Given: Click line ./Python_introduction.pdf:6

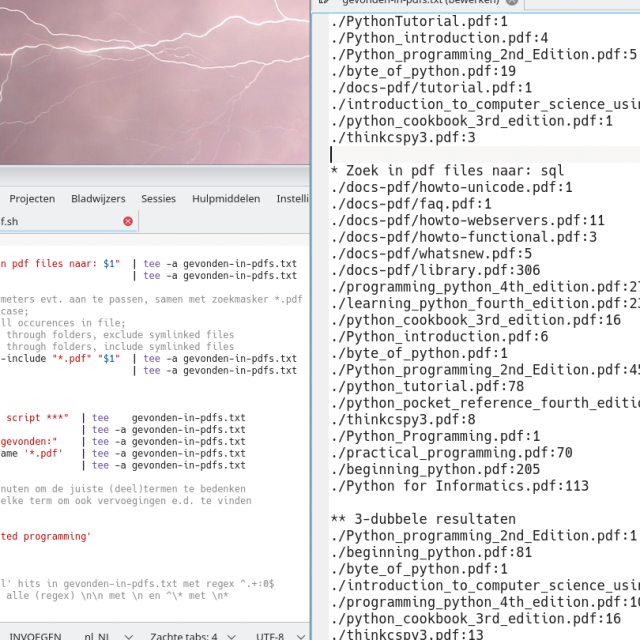Looking at the screenshot, I should click(440, 337).
